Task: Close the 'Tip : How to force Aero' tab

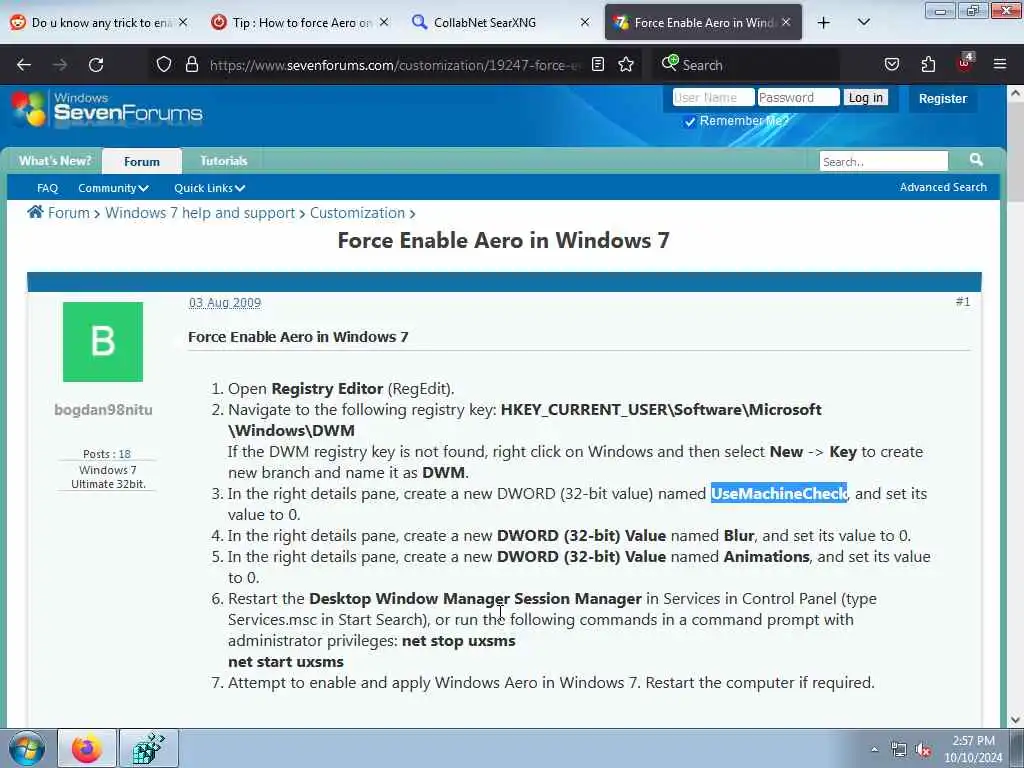Action: (x=384, y=22)
